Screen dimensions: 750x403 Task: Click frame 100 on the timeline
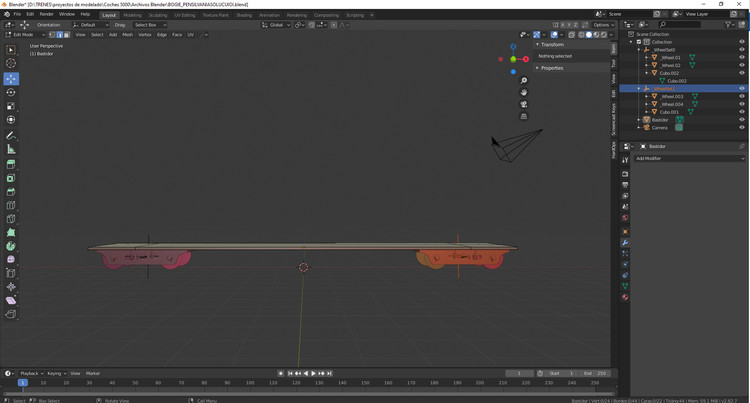tap(250, 382)
